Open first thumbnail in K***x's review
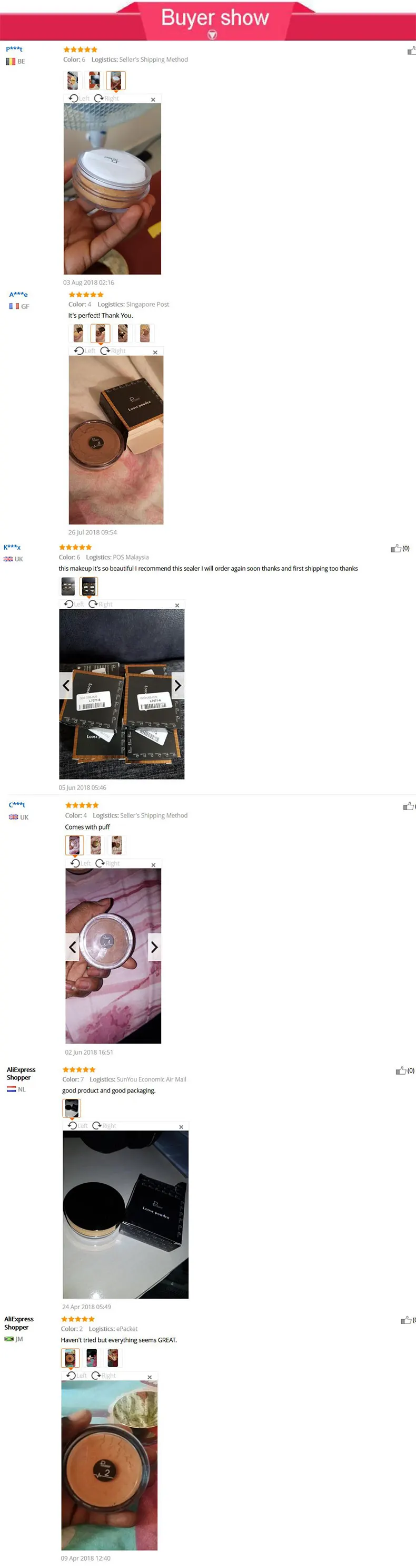 [x=68, y=586]
